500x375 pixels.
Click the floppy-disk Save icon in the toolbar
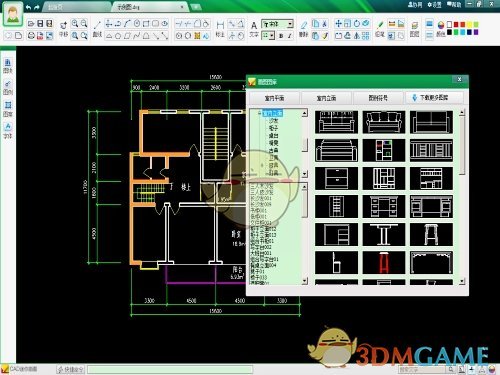(40, 24)
